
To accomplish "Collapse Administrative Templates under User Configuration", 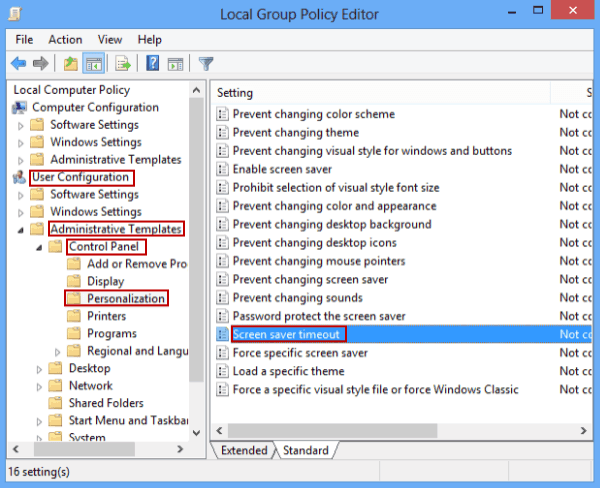I will click(x=21, y=230).
